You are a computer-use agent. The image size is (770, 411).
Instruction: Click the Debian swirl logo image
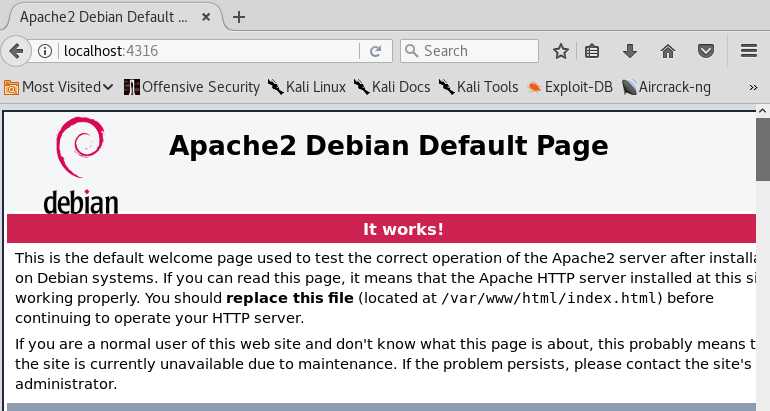(81, 165)
